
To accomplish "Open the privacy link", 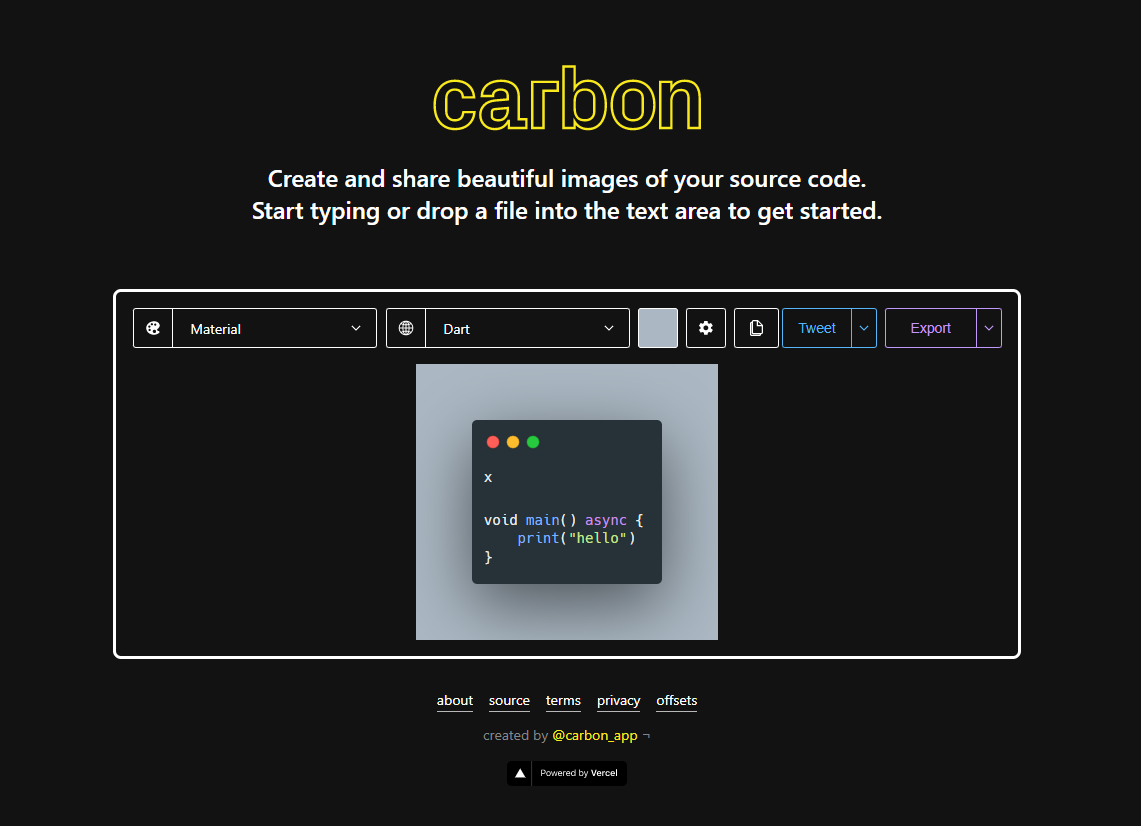I will [619, 701].
